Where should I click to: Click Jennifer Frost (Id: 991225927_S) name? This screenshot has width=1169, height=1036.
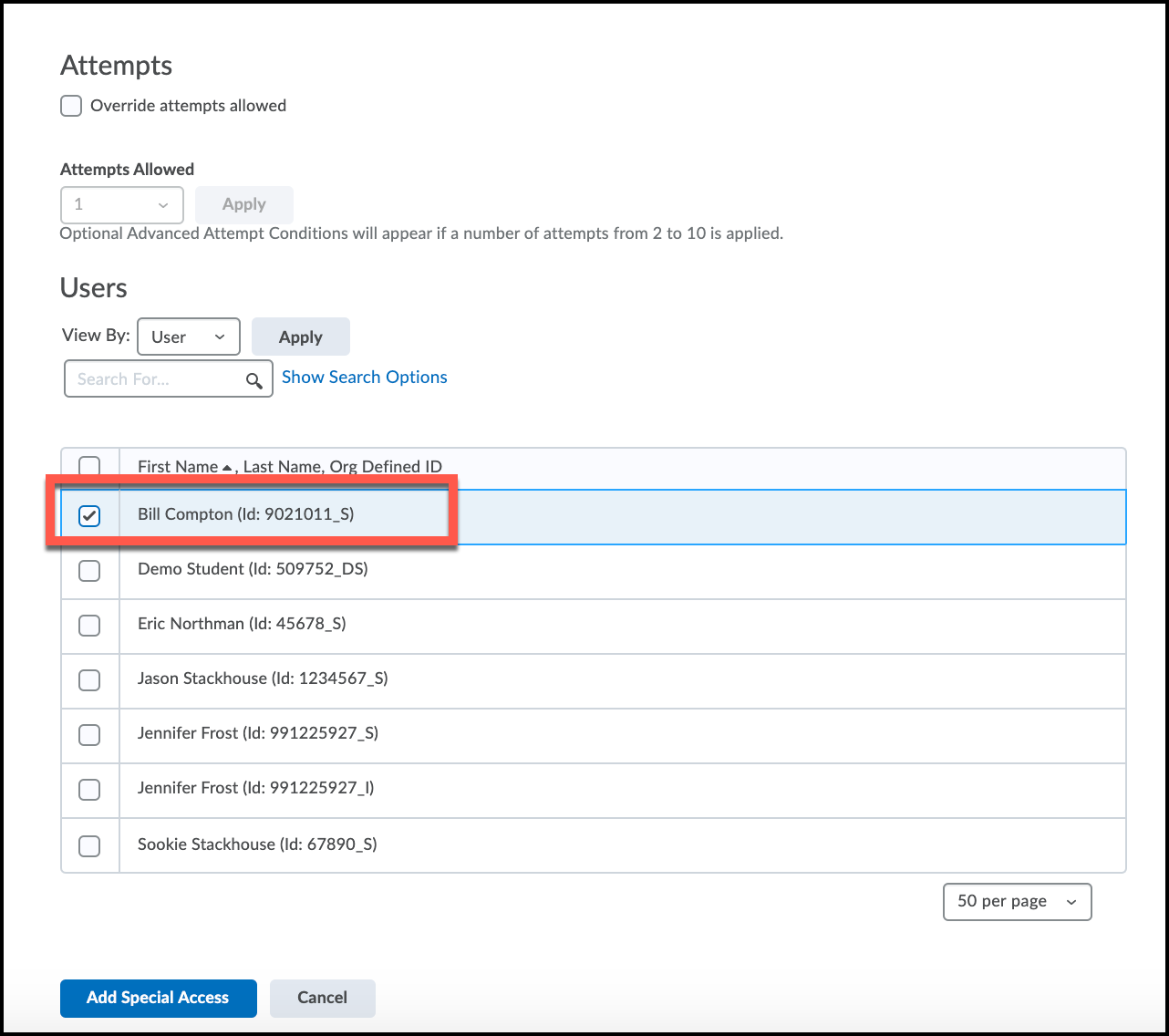[258, 733]
